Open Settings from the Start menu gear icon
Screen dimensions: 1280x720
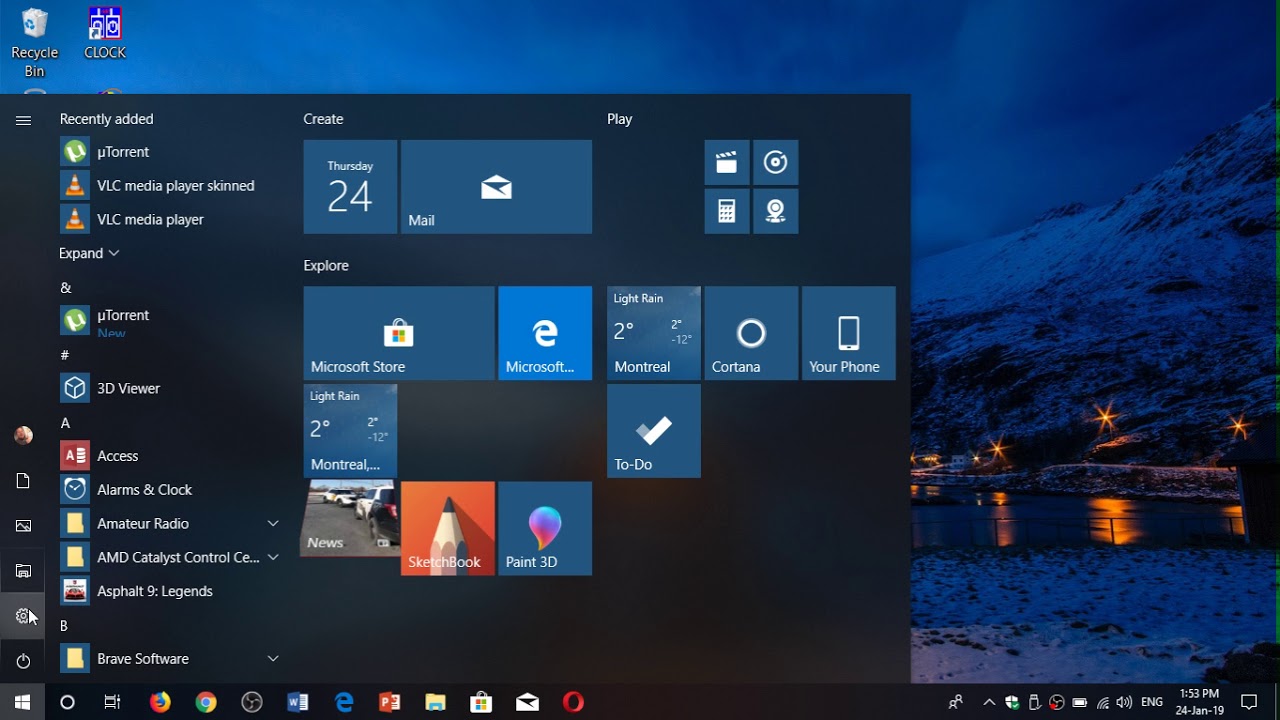click(23, 616)
